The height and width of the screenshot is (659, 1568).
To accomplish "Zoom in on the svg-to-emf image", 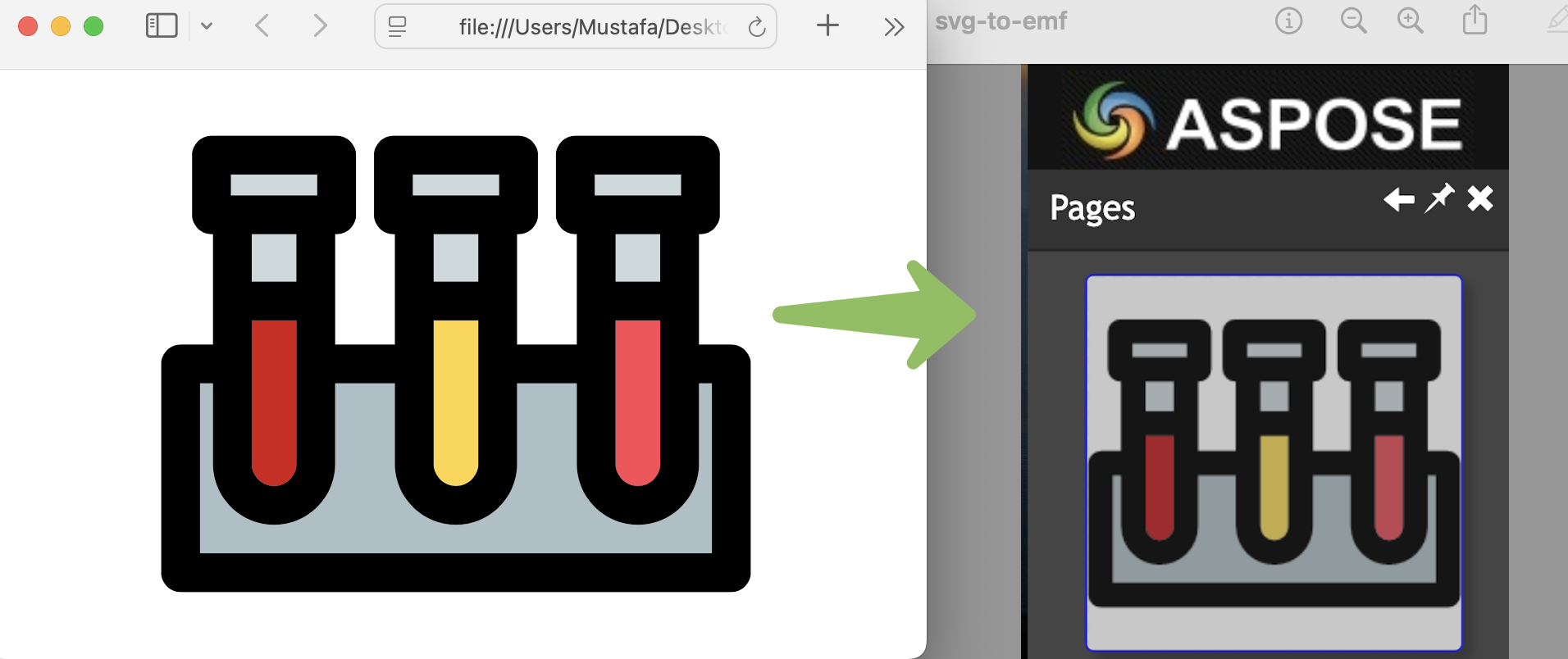I will tap(1410, 20).
